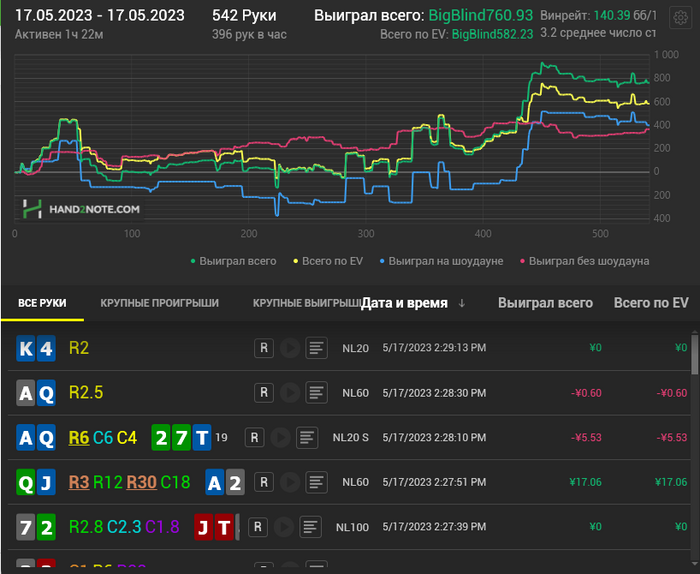Toggle the 'Всего по EV' legend series
This screenshot has width=700, height=574.
point(328,261)
